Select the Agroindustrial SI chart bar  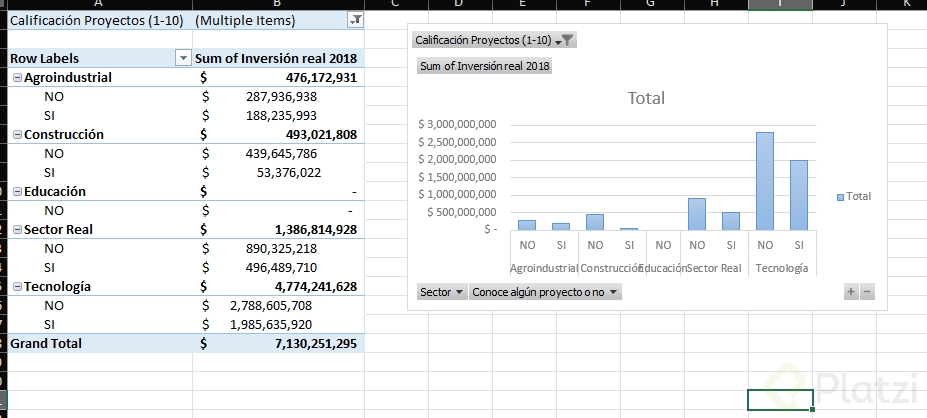click(561, 226)
